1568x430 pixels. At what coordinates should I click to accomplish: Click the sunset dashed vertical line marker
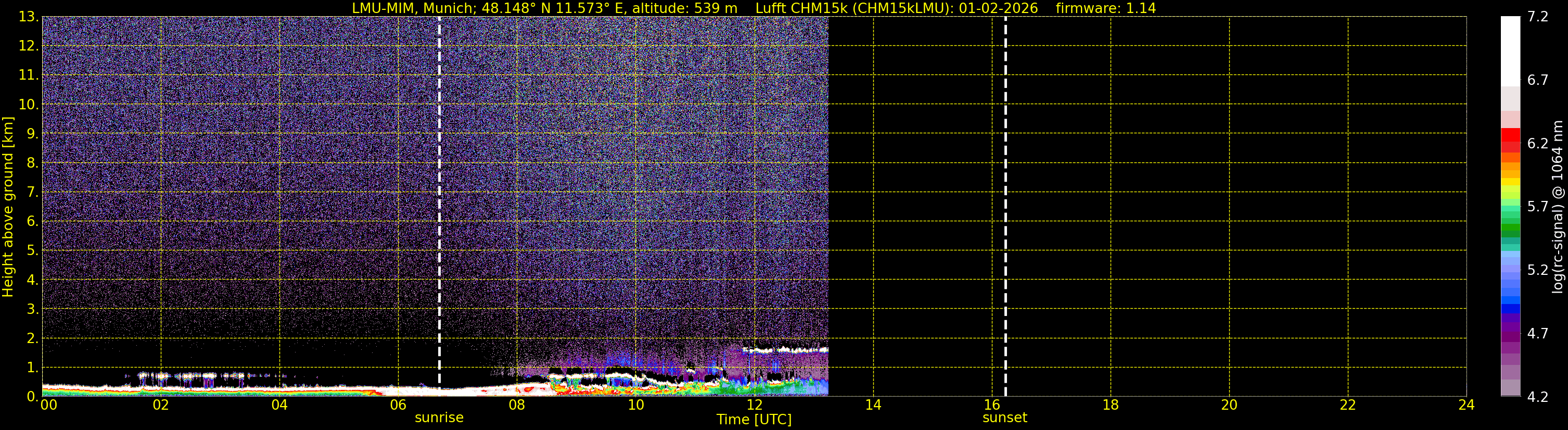(1005, 206)
